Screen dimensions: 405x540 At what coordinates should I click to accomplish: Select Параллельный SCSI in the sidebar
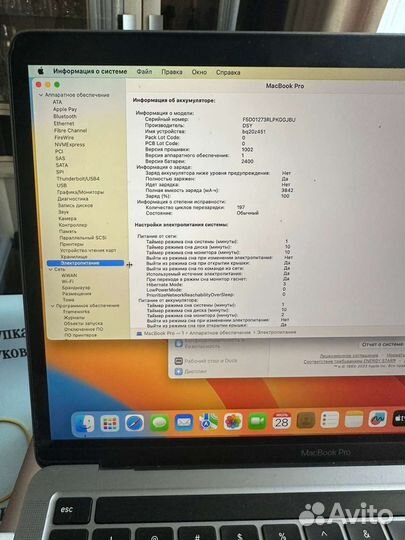[83, 238]
